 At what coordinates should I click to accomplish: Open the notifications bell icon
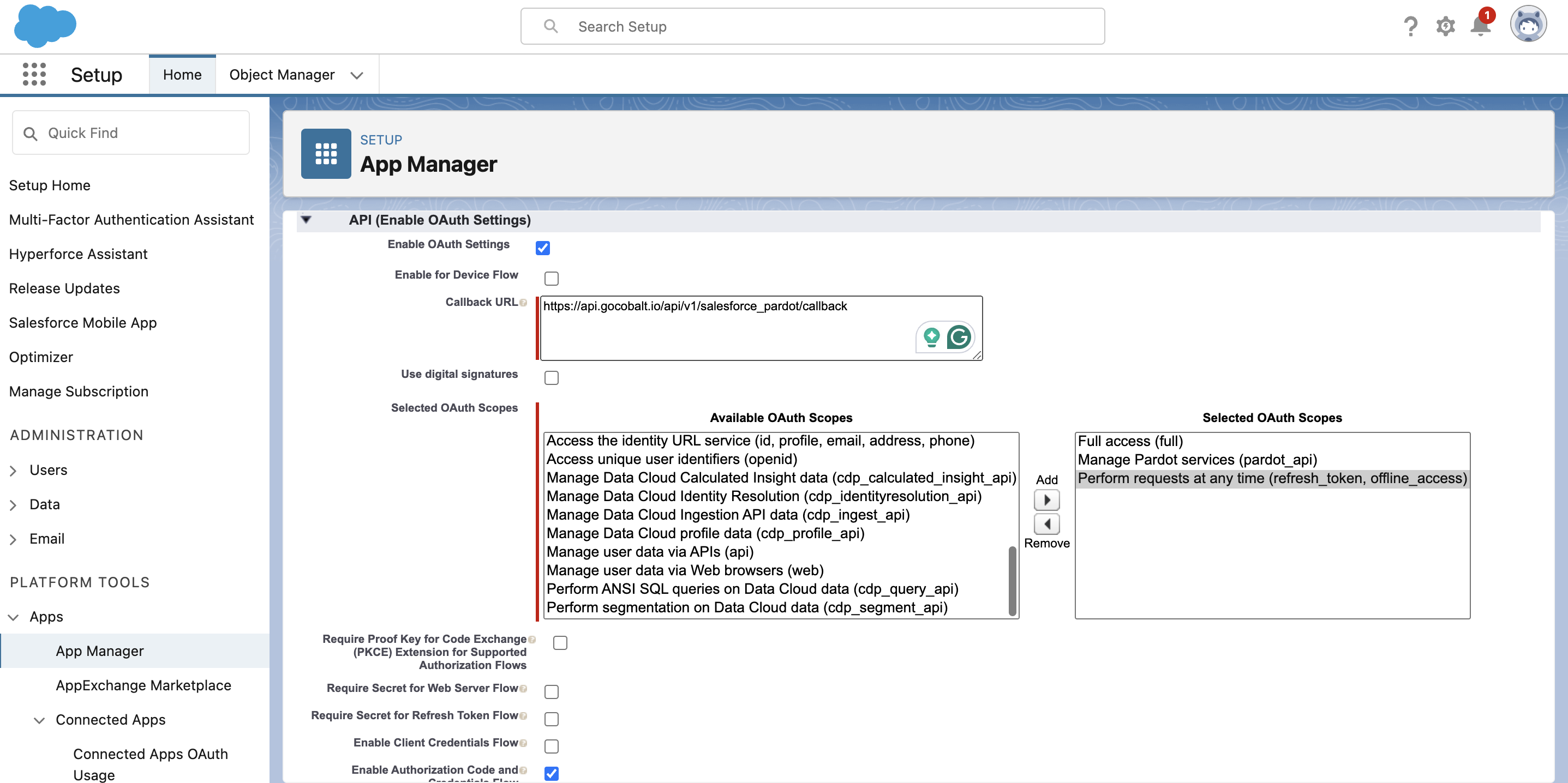click(x=1479, y=27)
